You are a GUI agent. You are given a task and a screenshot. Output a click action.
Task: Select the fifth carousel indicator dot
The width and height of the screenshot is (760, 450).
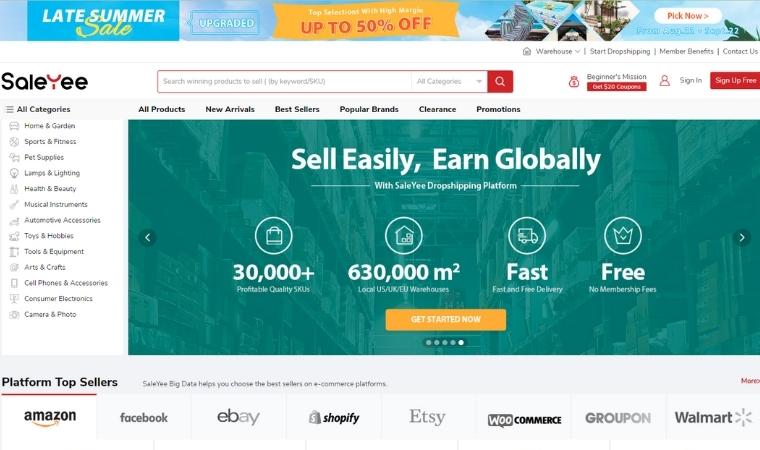point(461,342)
